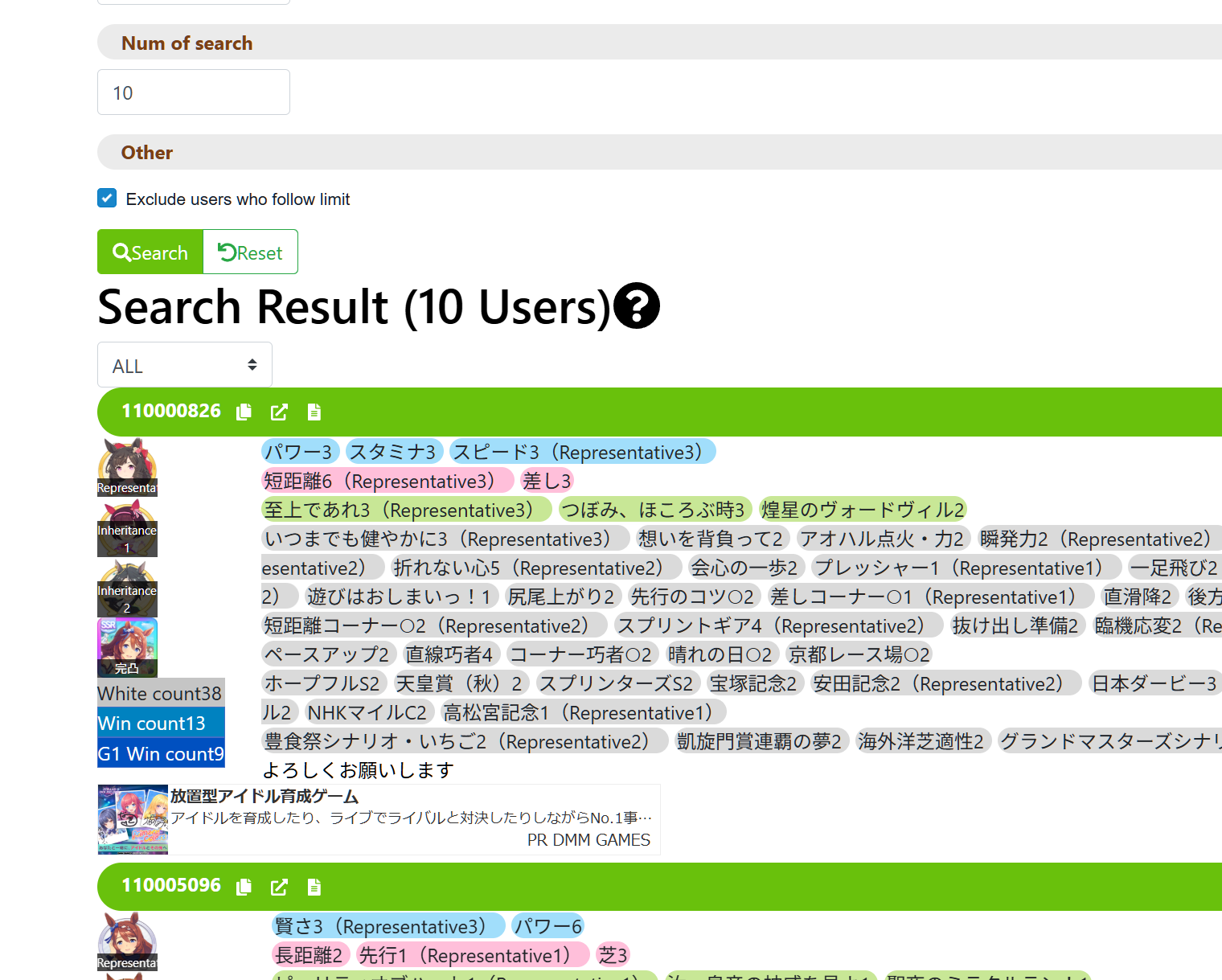Select the プレッシャー1 (Representative1) tag
This screenshot has height=980, width=1222.
click(966, 568)
